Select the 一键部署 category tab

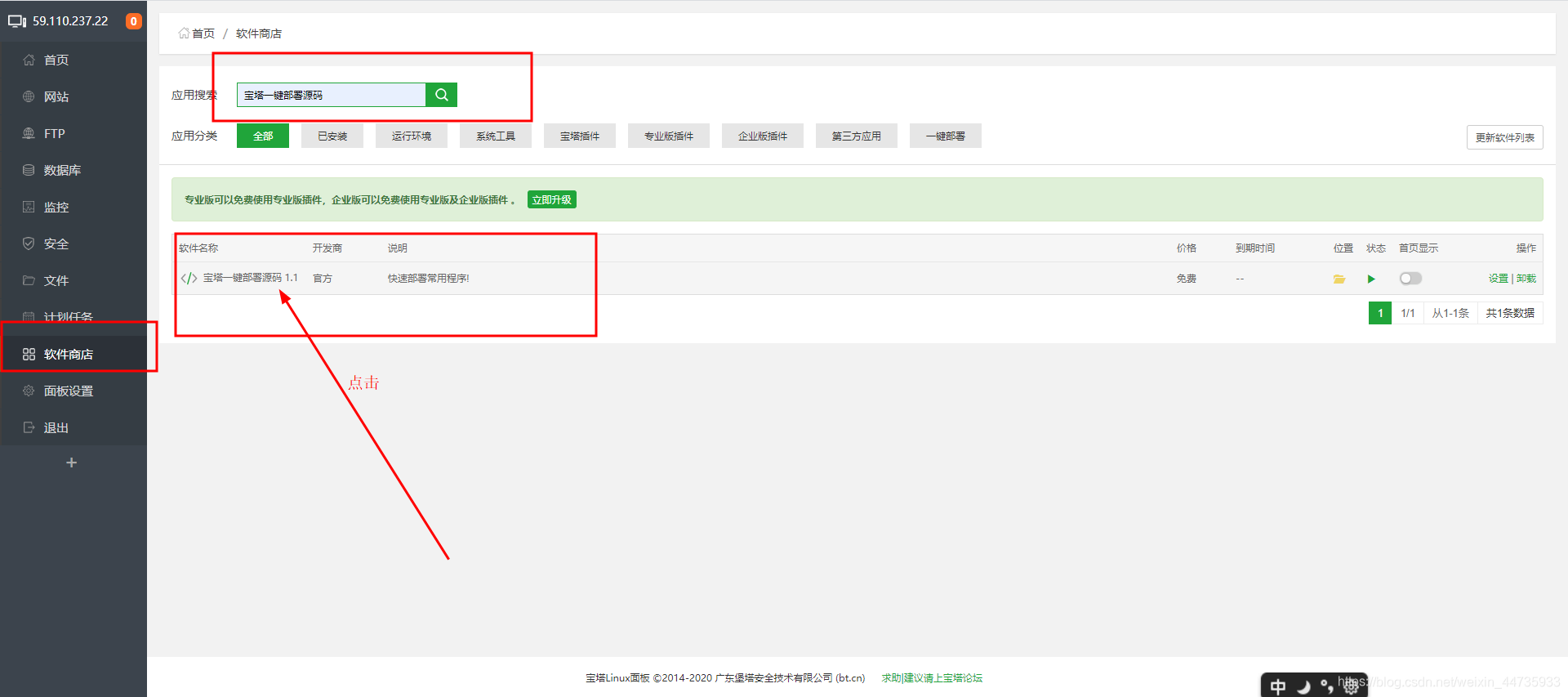tap(946, 136)
